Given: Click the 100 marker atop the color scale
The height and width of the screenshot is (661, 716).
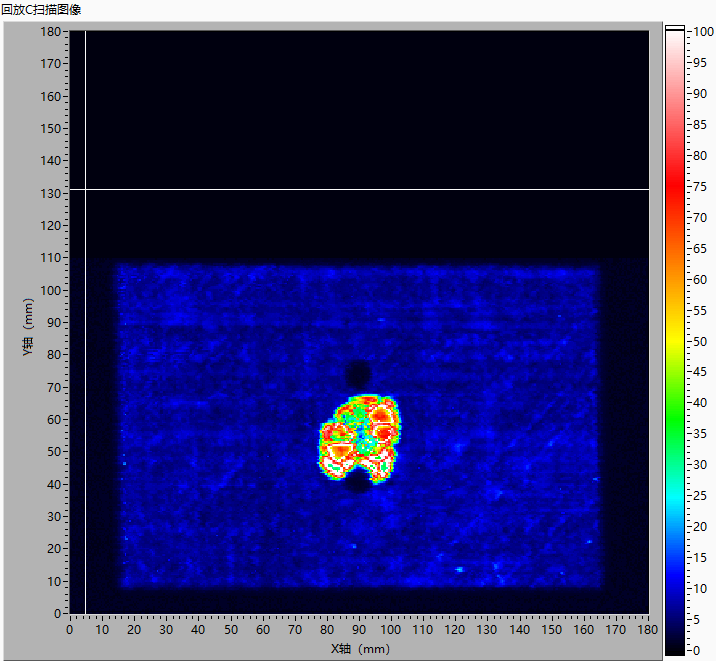Looking at the screenshot, I should point(703,31).
